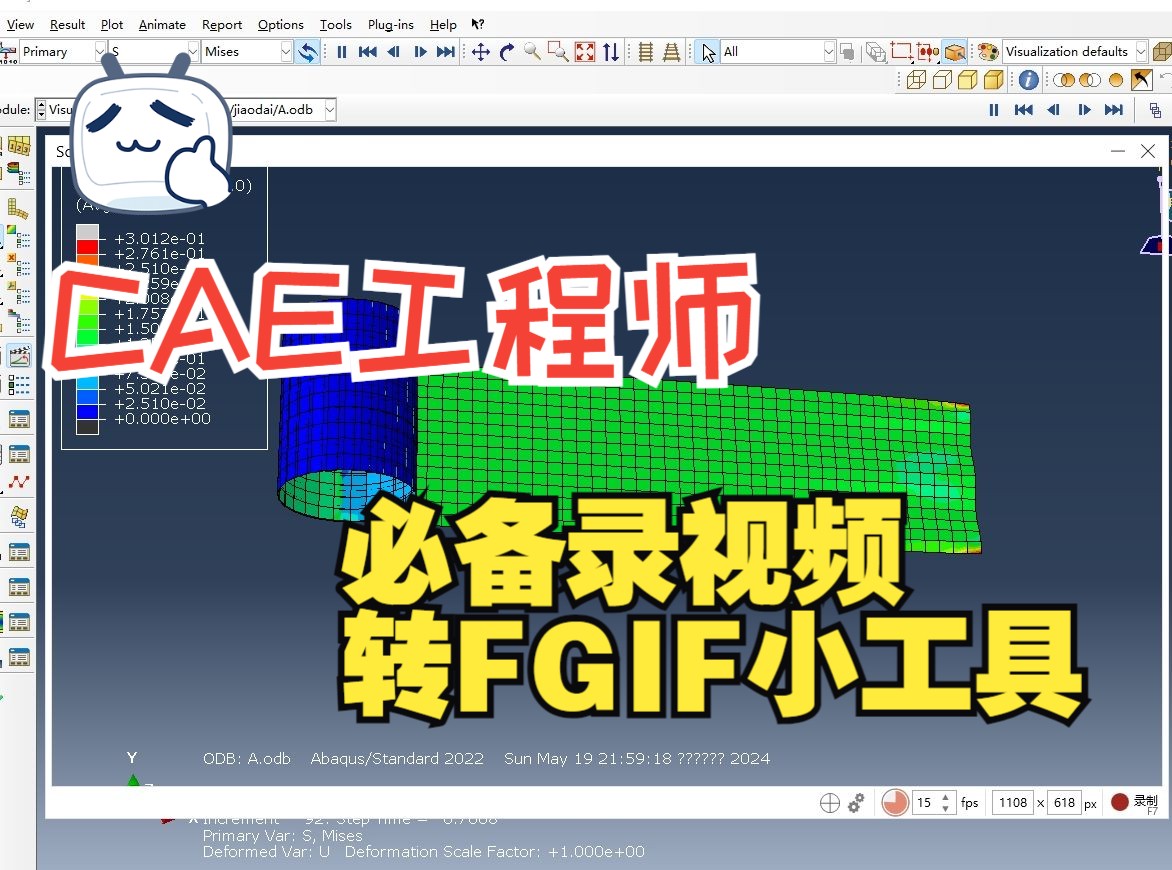
Task: Click the blue Query information icon
Action: tap(1028, 79)
